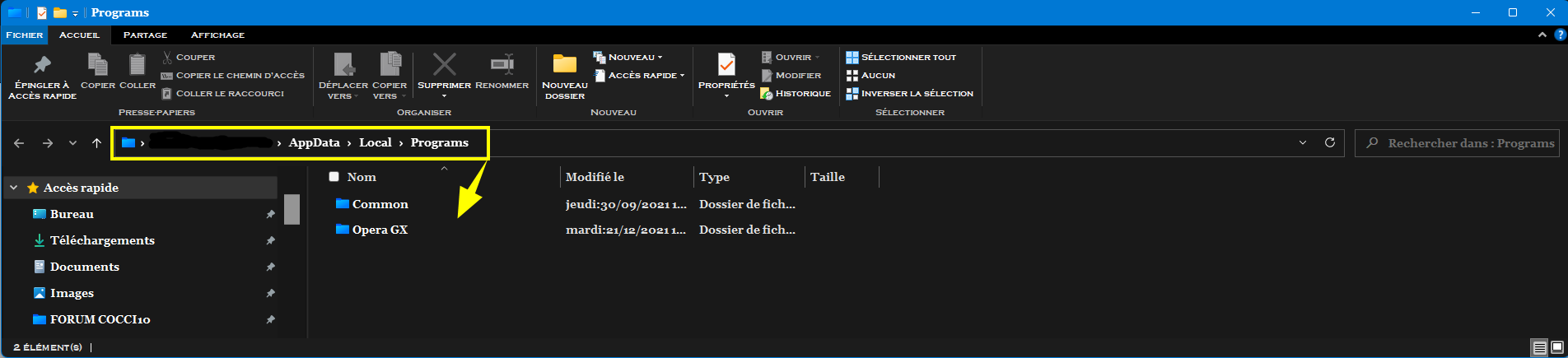Switch to large thumbnails view in status bar
1568x358 pixels.
(x=1557, y=347)
